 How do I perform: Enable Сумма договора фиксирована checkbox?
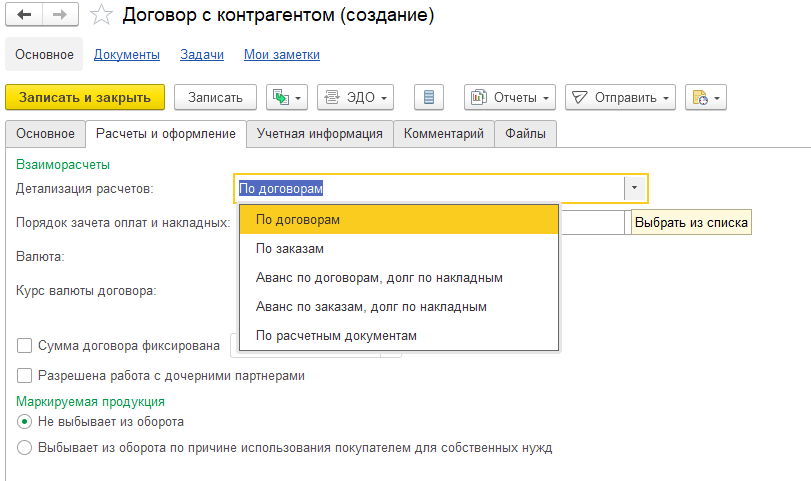pyautogui.click(x=24, y=345)
